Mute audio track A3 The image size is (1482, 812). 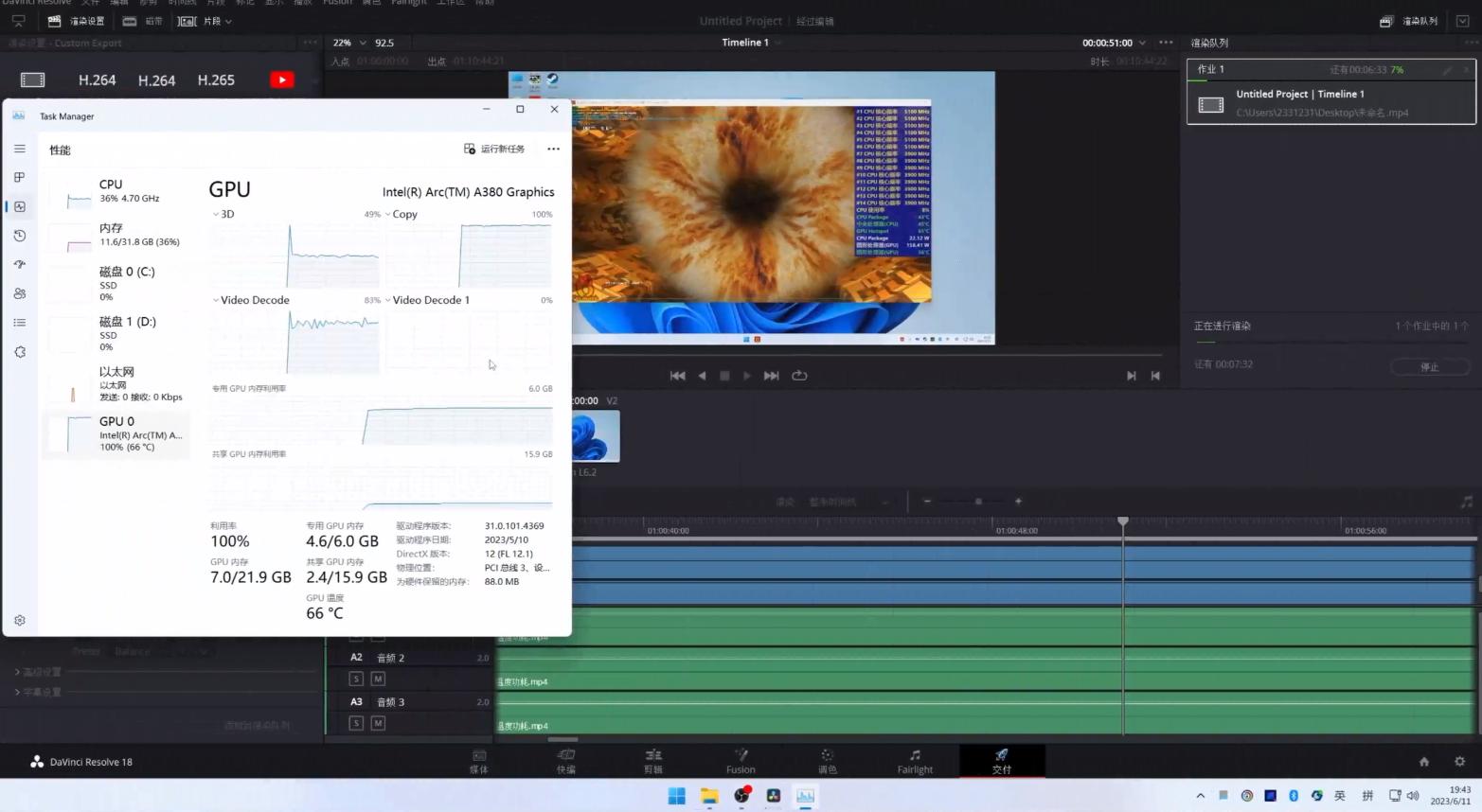(378, 723)
